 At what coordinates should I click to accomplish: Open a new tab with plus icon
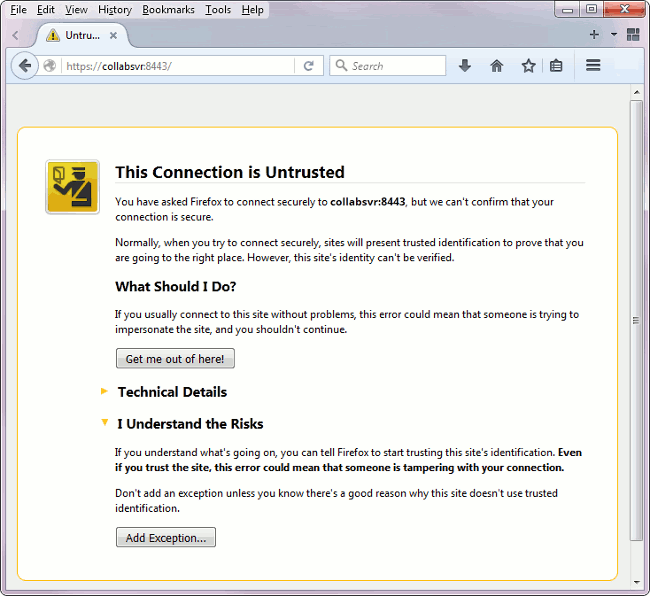[x=594, y=34]
